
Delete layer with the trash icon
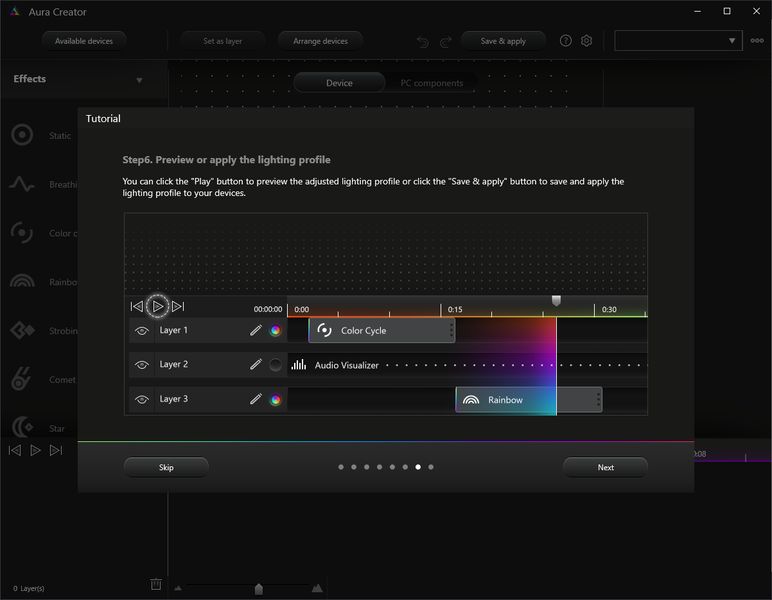(x=156, y=584)
